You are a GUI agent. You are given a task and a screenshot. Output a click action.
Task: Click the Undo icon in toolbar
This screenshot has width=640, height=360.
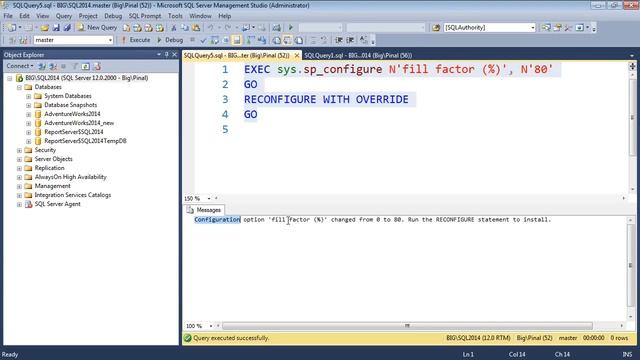(x=210, y=27)
